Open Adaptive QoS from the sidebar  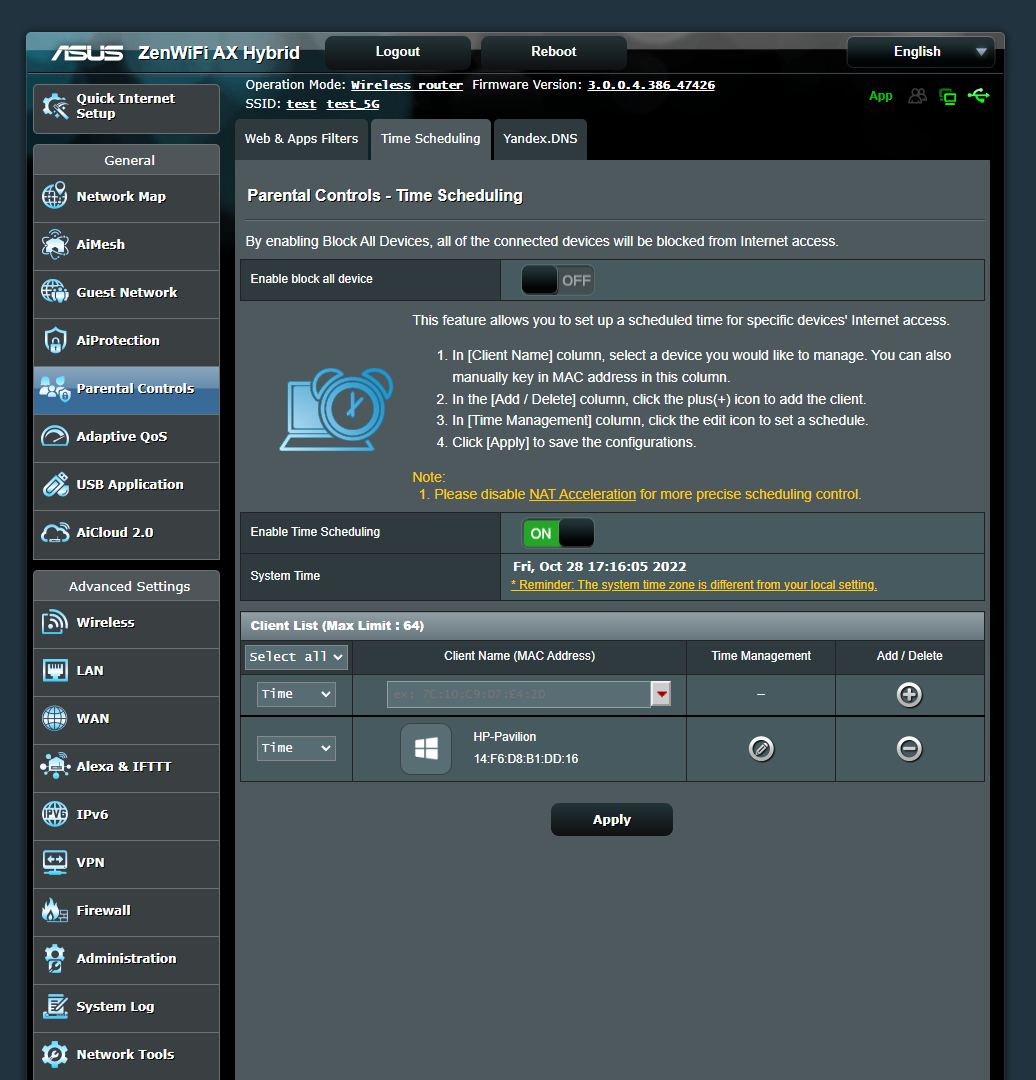click(126, 438)
